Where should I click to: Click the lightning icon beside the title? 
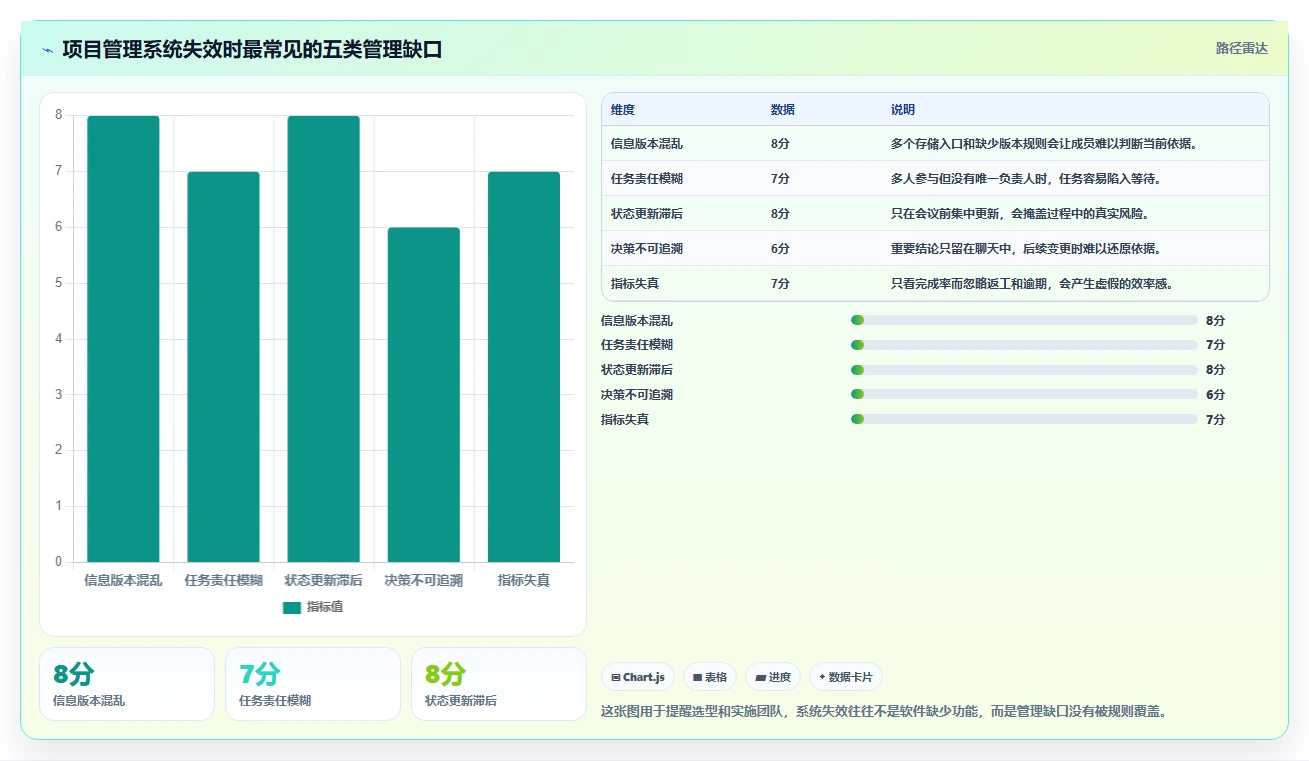47,49
